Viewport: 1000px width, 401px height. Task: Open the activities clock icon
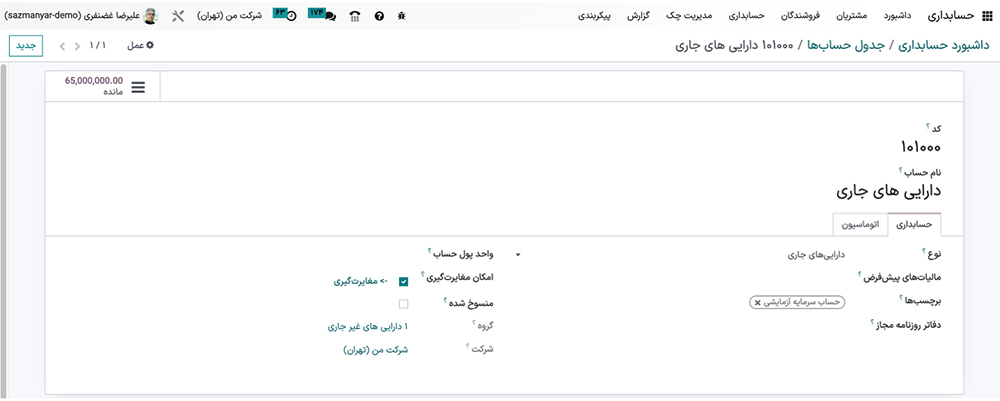286,16
